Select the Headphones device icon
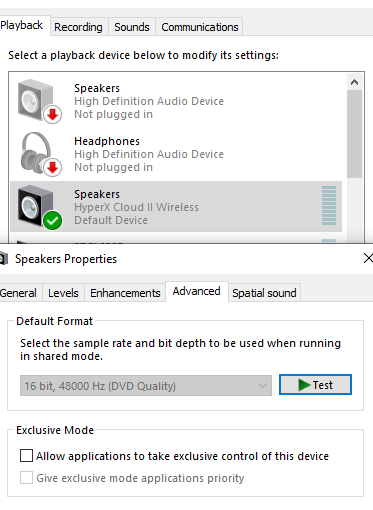The height and width of the screenshot is (510, 373). (x=41, y=154)
